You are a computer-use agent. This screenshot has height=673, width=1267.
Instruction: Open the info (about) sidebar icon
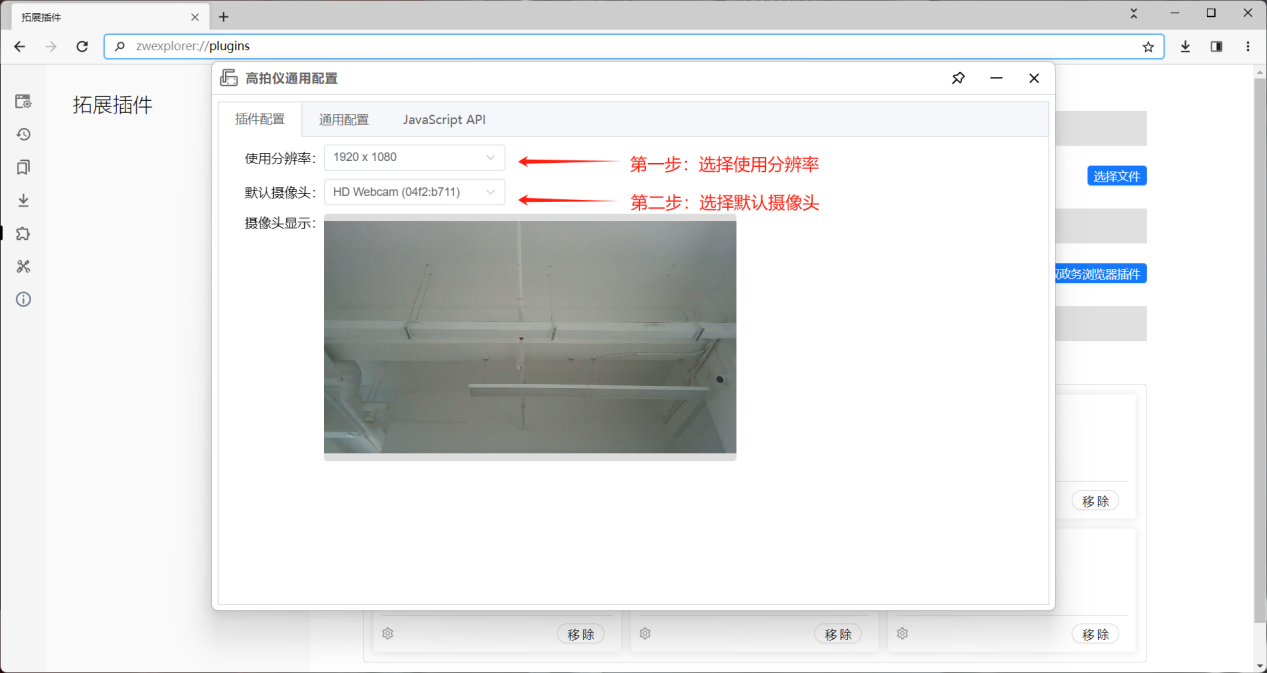pyautogui.click(x=23, y=299)
